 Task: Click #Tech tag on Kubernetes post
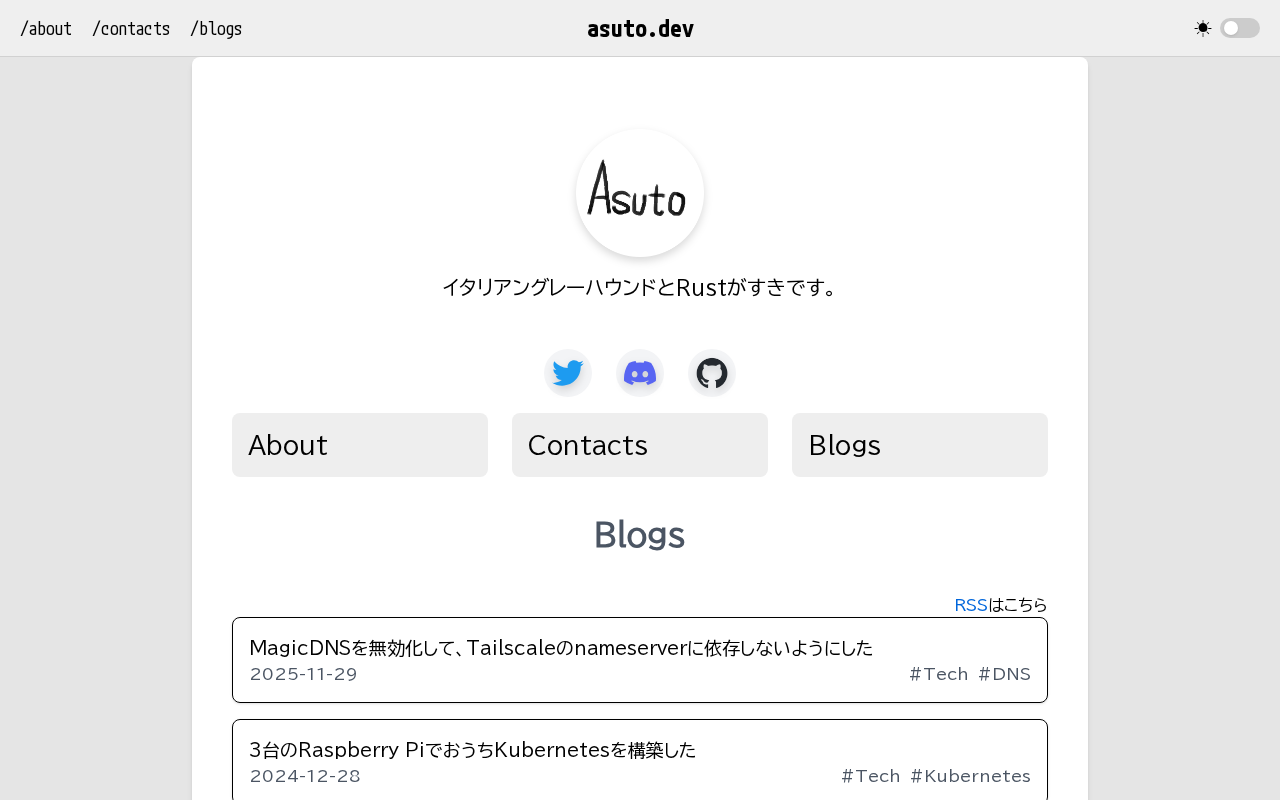click(x=870, y=776)
